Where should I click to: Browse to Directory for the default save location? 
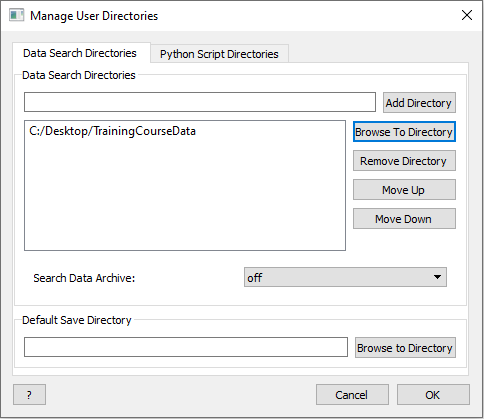405,348
